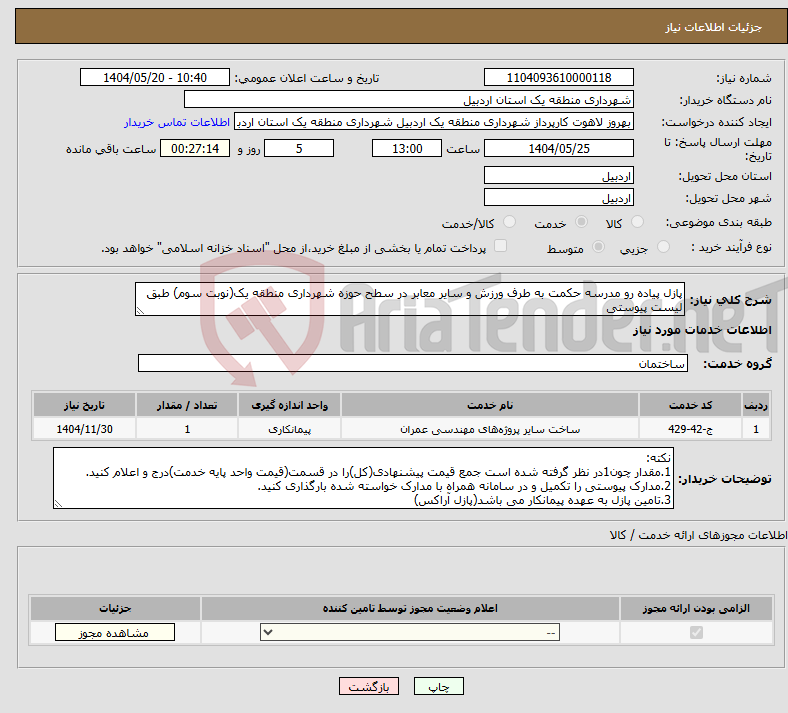Click the الزامی بودن ارائه مجوز header
788x713 pixels.
(696, 608)
